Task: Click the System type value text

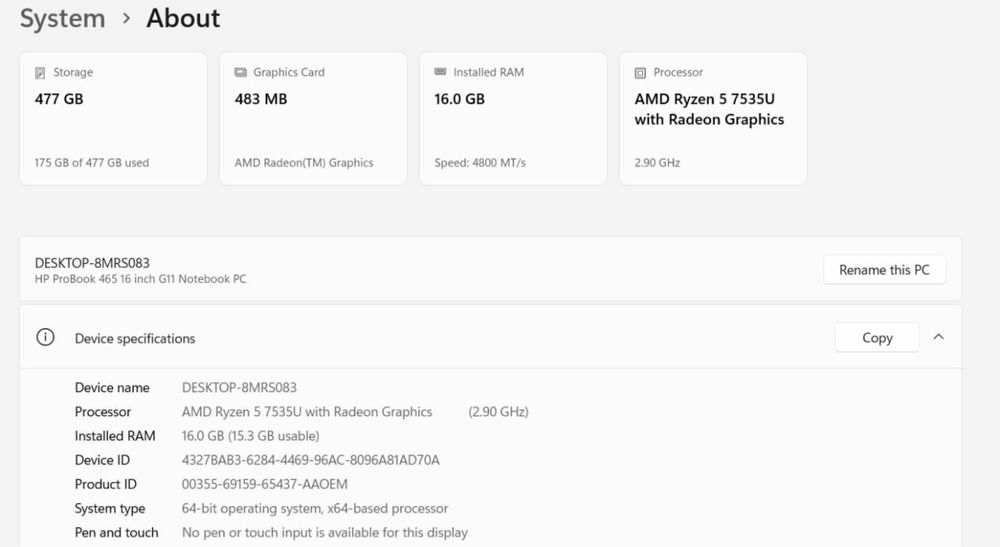Action: pyautogui.click(x=315, y=508)
